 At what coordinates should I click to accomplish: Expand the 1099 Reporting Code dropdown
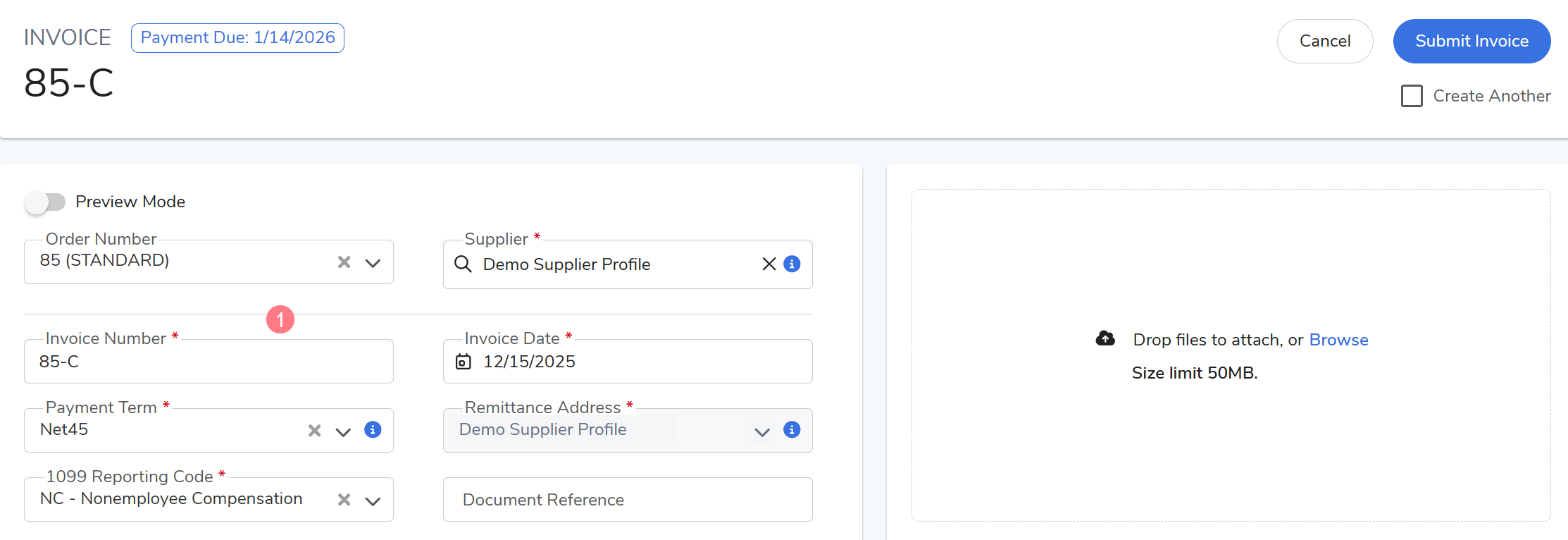(x=373, y=501)
